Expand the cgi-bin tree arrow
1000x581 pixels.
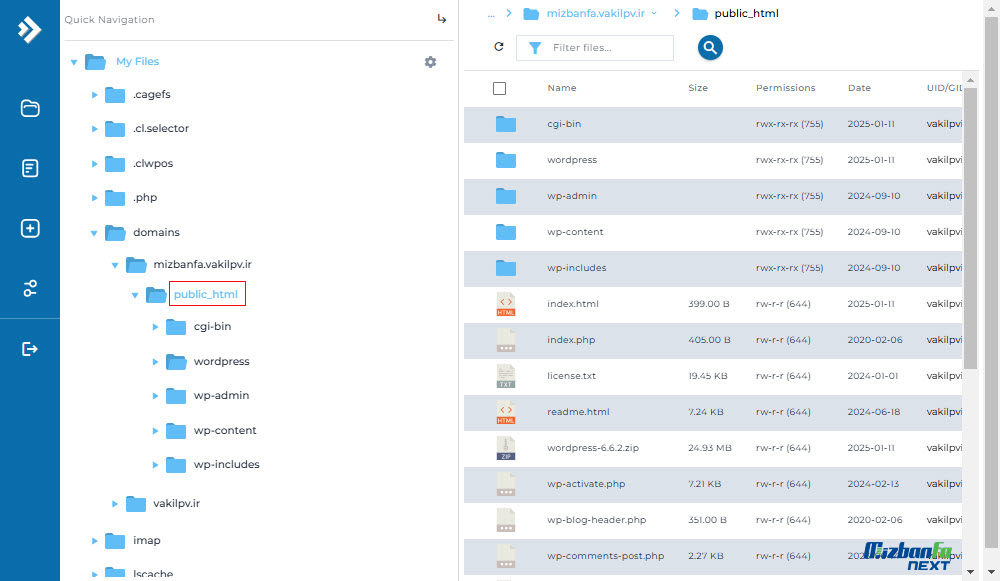(155, 327)
